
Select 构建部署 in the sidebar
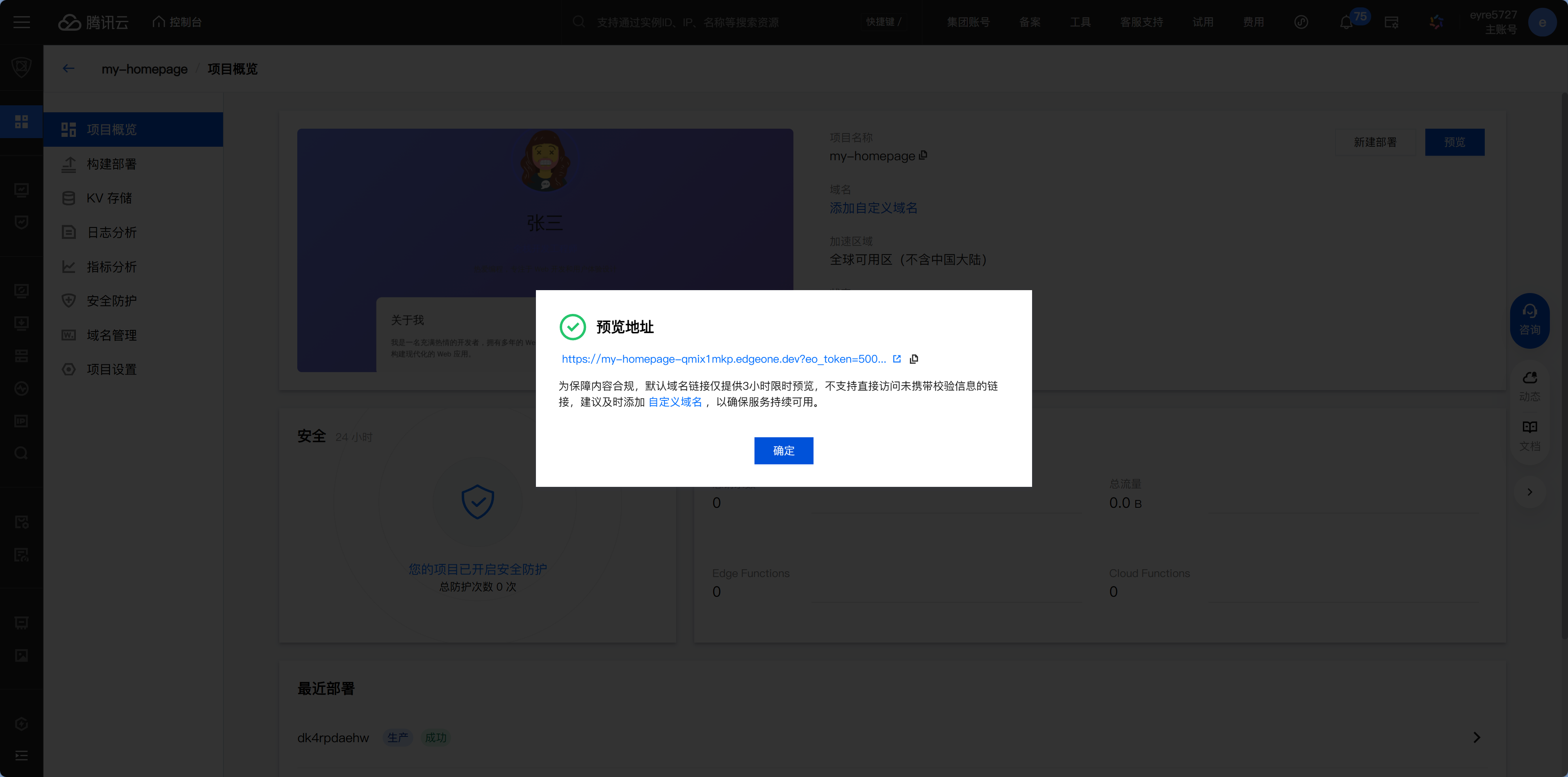(x=112, y=164)
